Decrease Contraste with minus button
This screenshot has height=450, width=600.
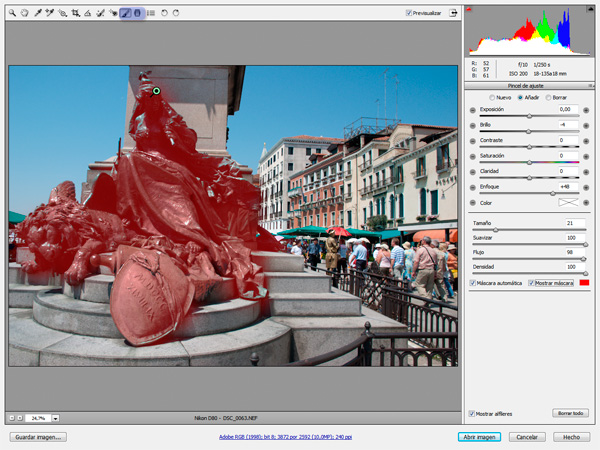[x=473, y=141]
